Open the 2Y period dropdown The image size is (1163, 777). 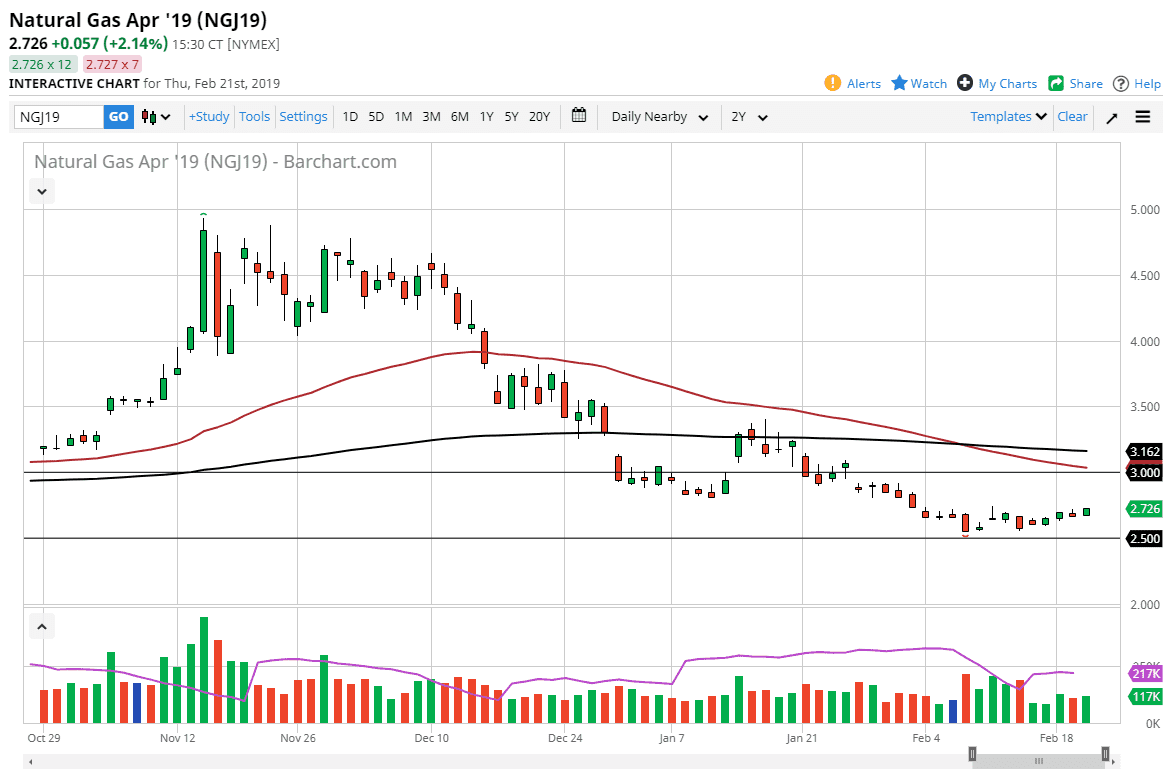749,117
